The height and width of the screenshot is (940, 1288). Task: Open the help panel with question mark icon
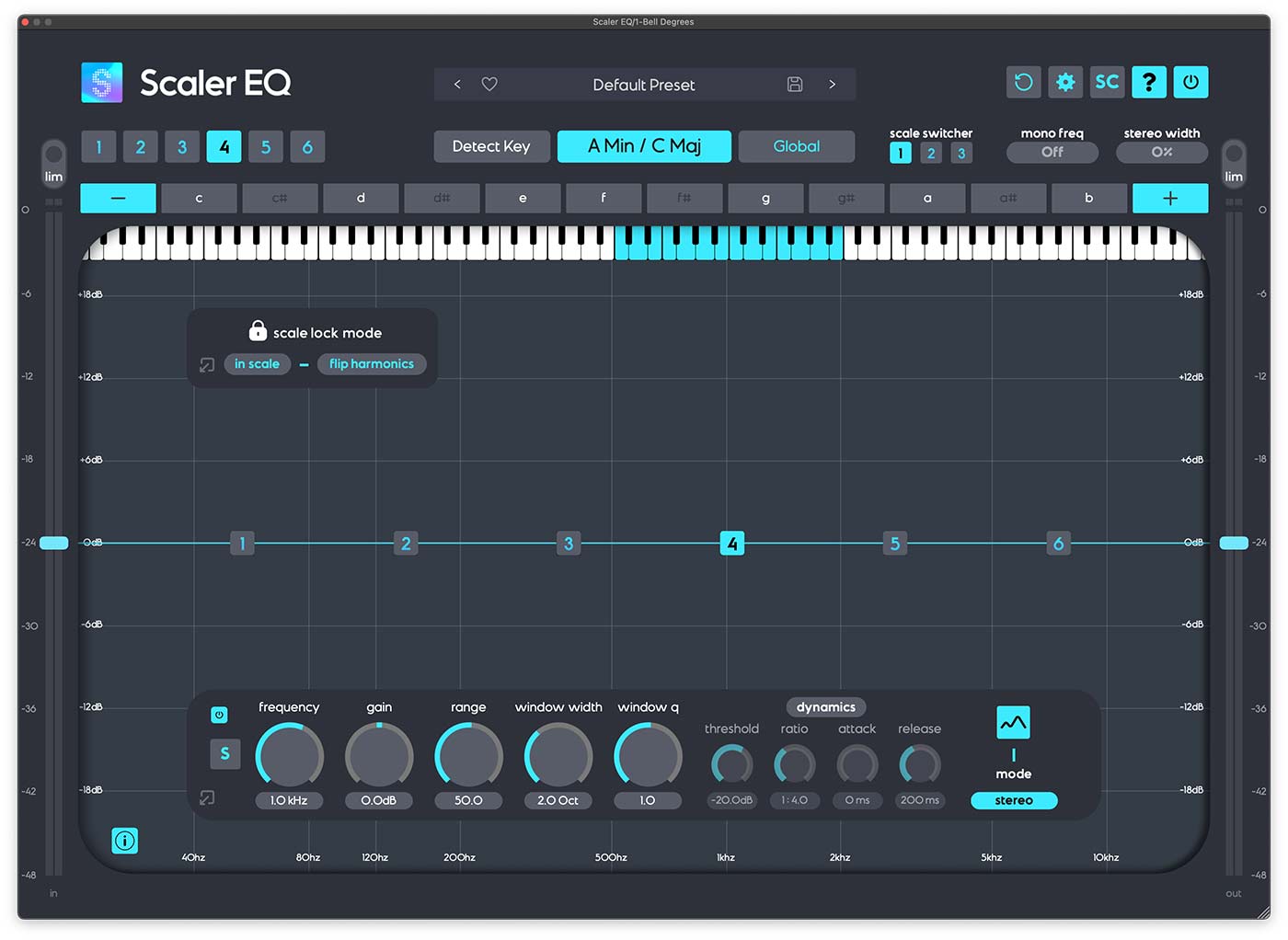(1149, 82)
